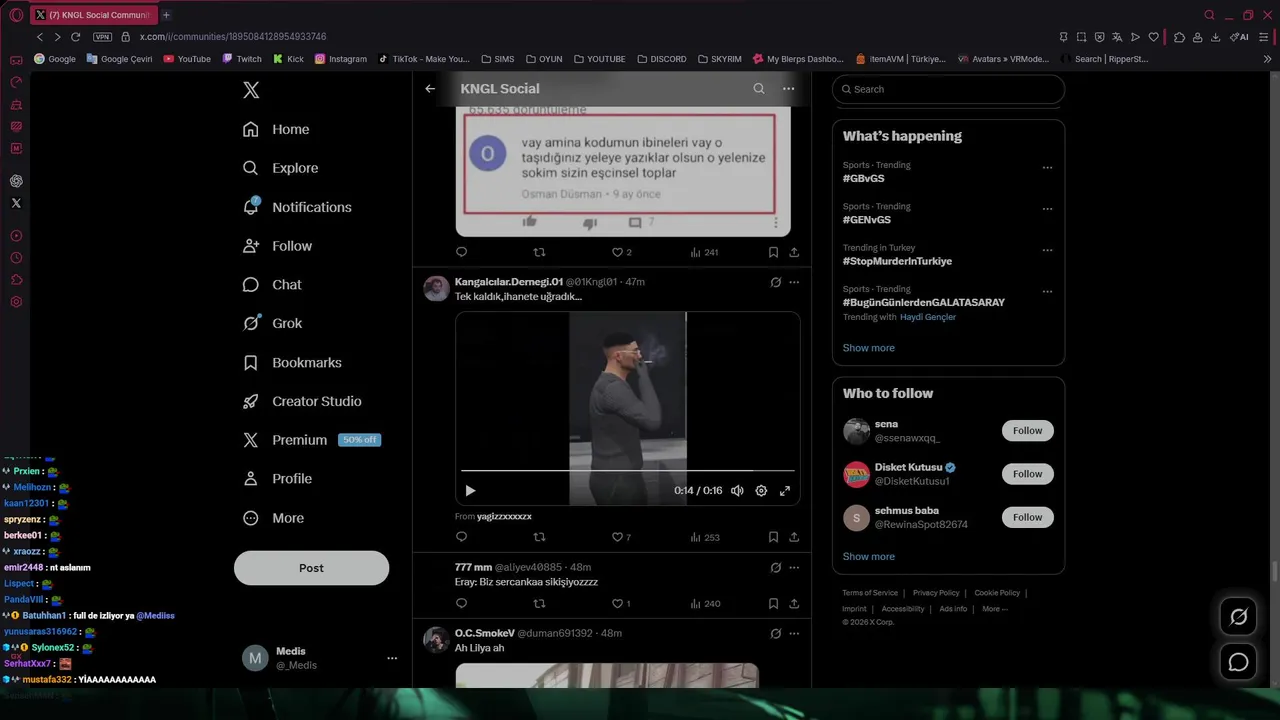The height and width of the screenshot is (720, 1280).
Task: Bookmark the Kangalcılar.Dernegi.01 post
Action: [773, 537]
